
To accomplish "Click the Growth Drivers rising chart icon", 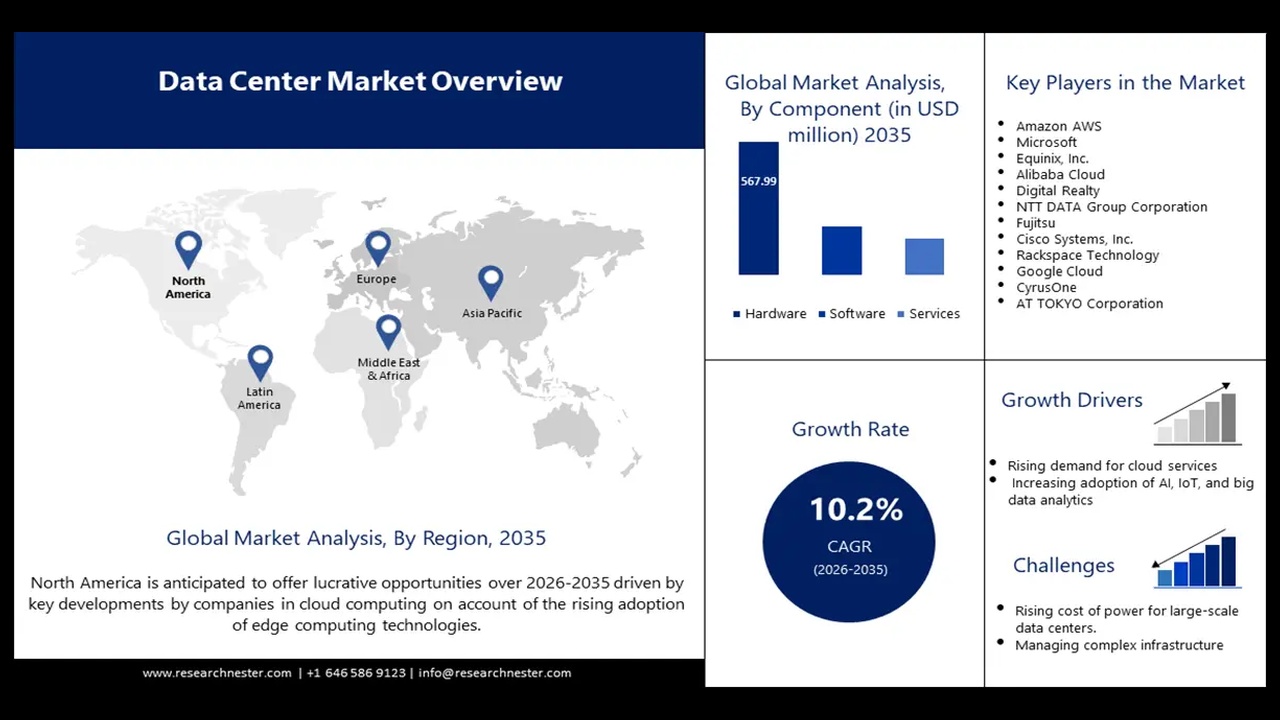I will tap(1197, 414).
